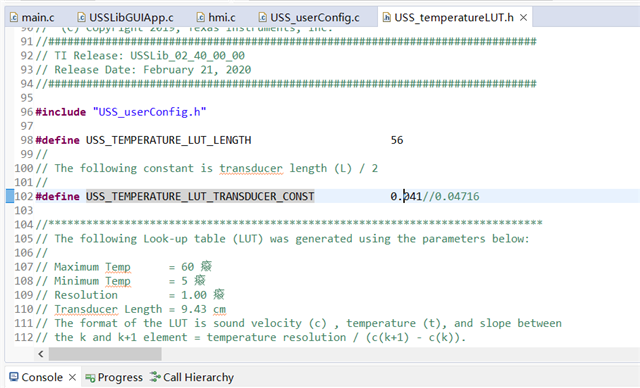Place cursor on value 56 of LUT_LENGTH
Image resolution: width=640 pixels, height=388 pixels.
click(397, 140)
